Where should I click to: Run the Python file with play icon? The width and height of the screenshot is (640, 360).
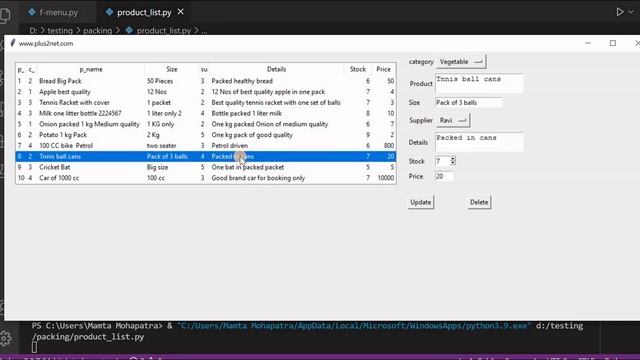pyautogui.click(x=620, y=12)
